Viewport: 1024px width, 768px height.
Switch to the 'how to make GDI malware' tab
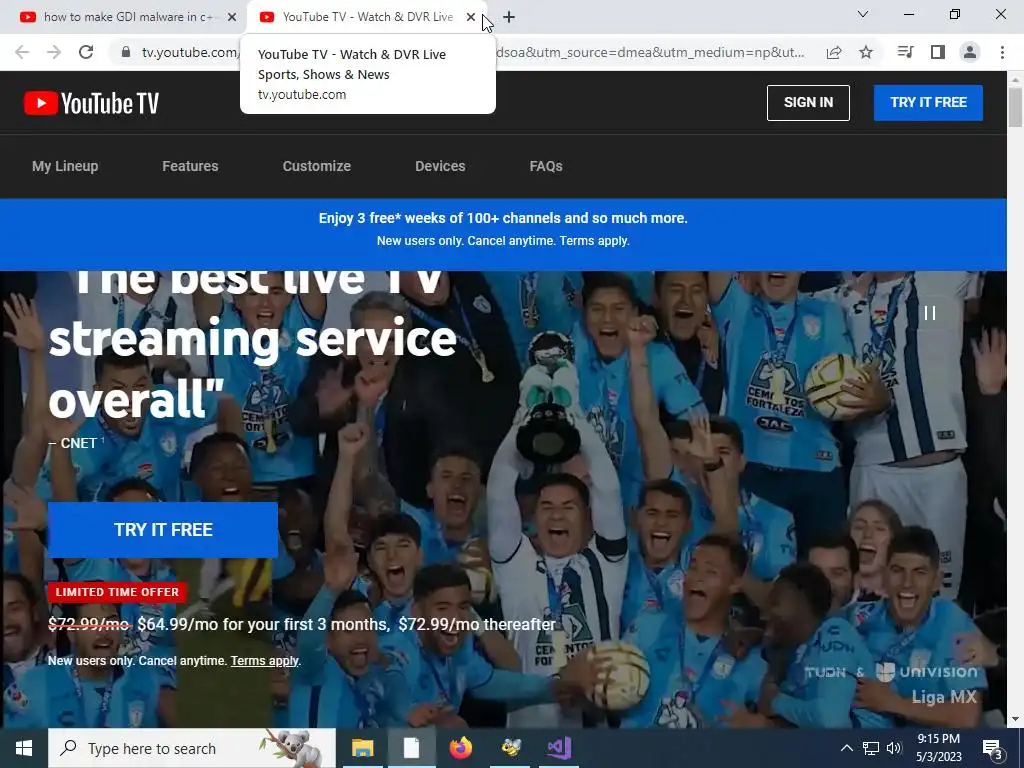(129, 17)
